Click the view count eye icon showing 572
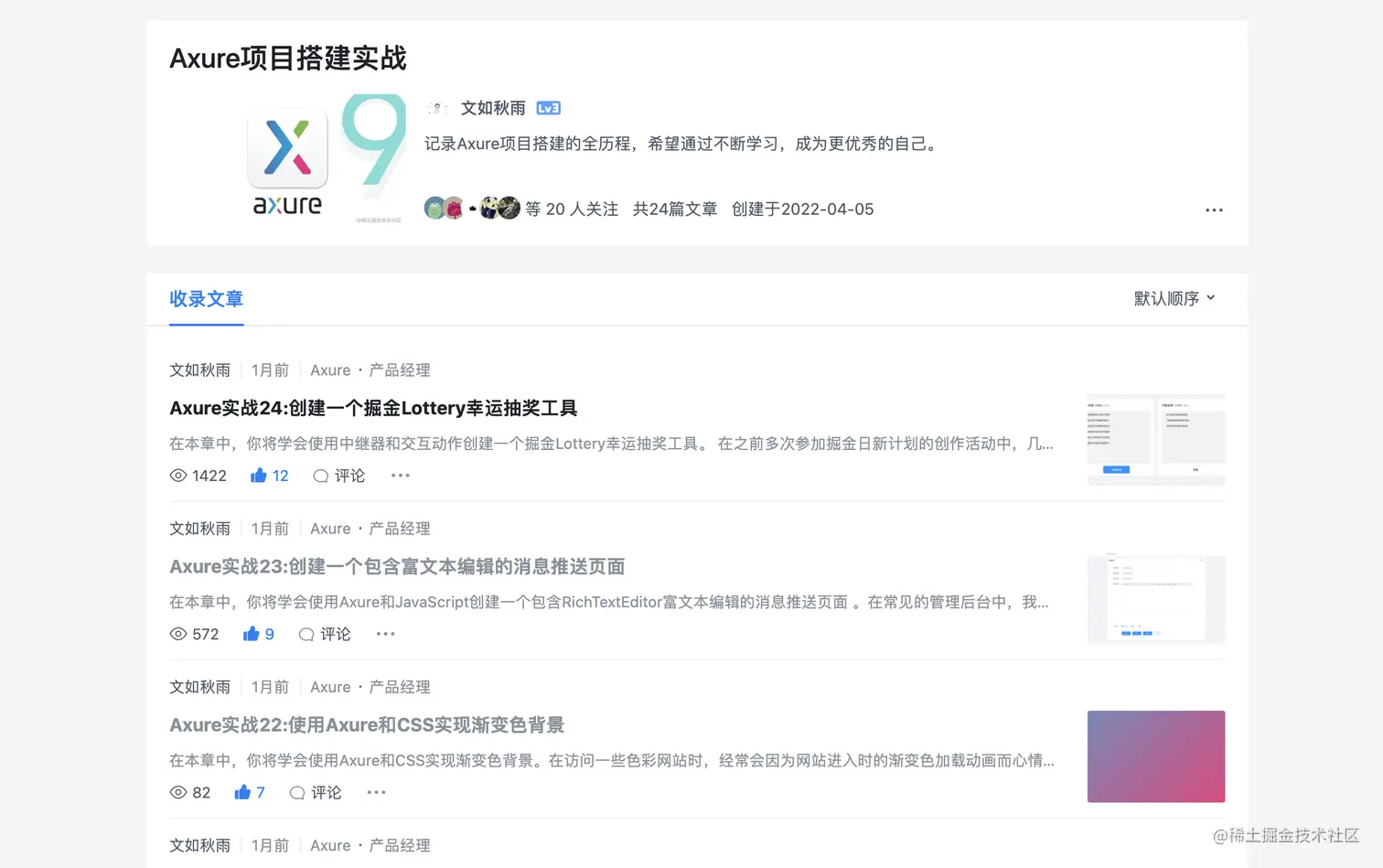 point(178,634)
